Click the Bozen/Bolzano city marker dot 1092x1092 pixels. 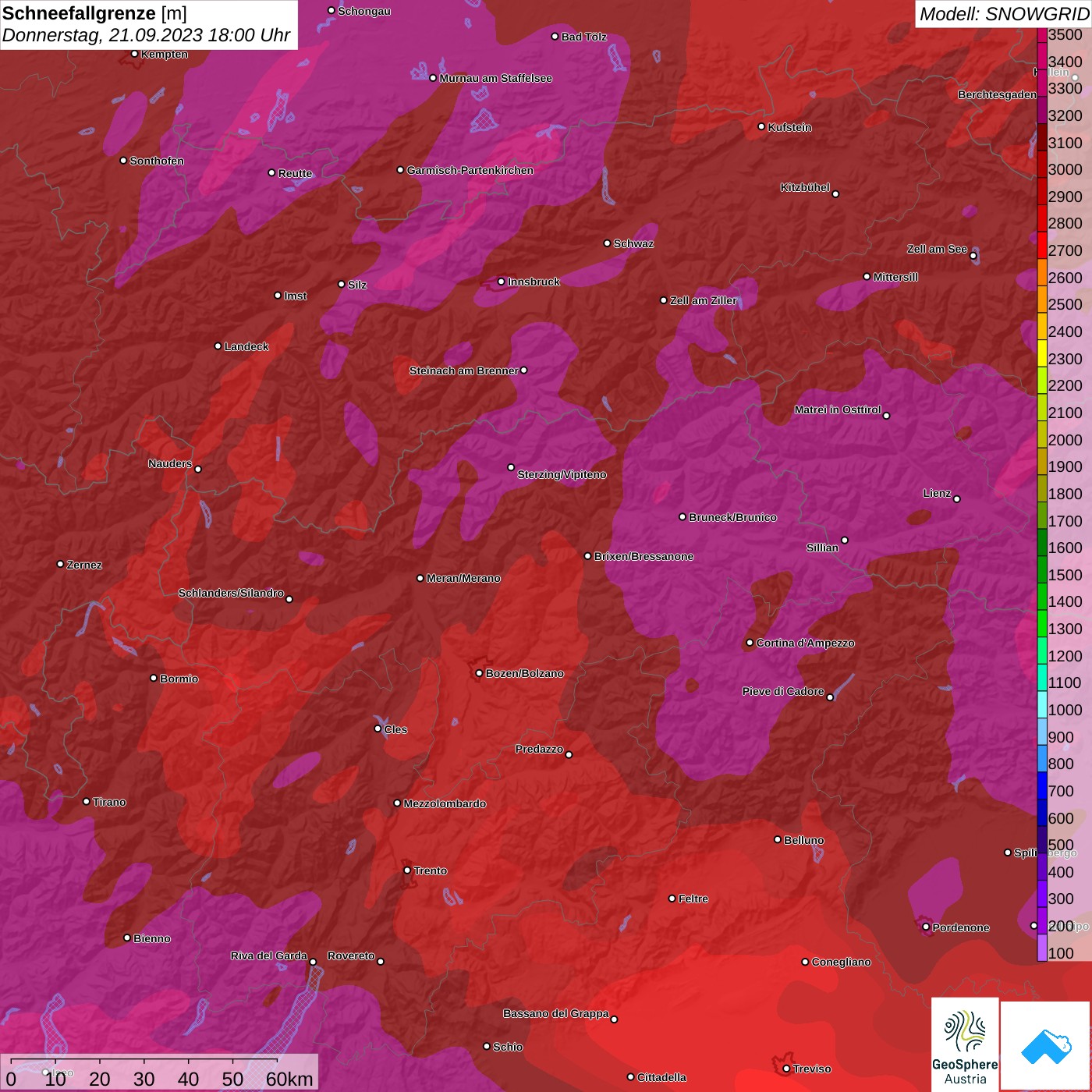(x=480, y=673)
